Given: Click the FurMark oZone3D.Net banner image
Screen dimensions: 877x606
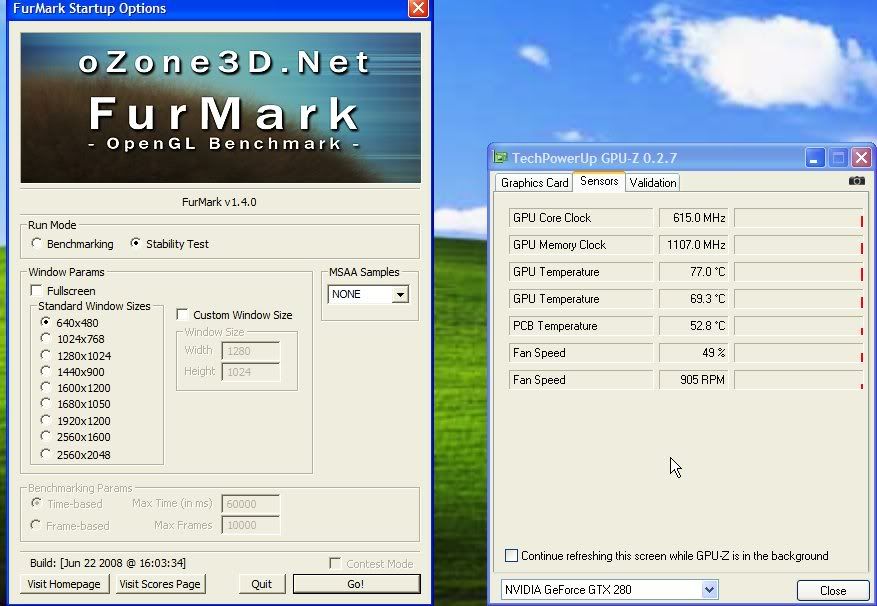Looking at the screenshot, I should click(x=220, y=107).
